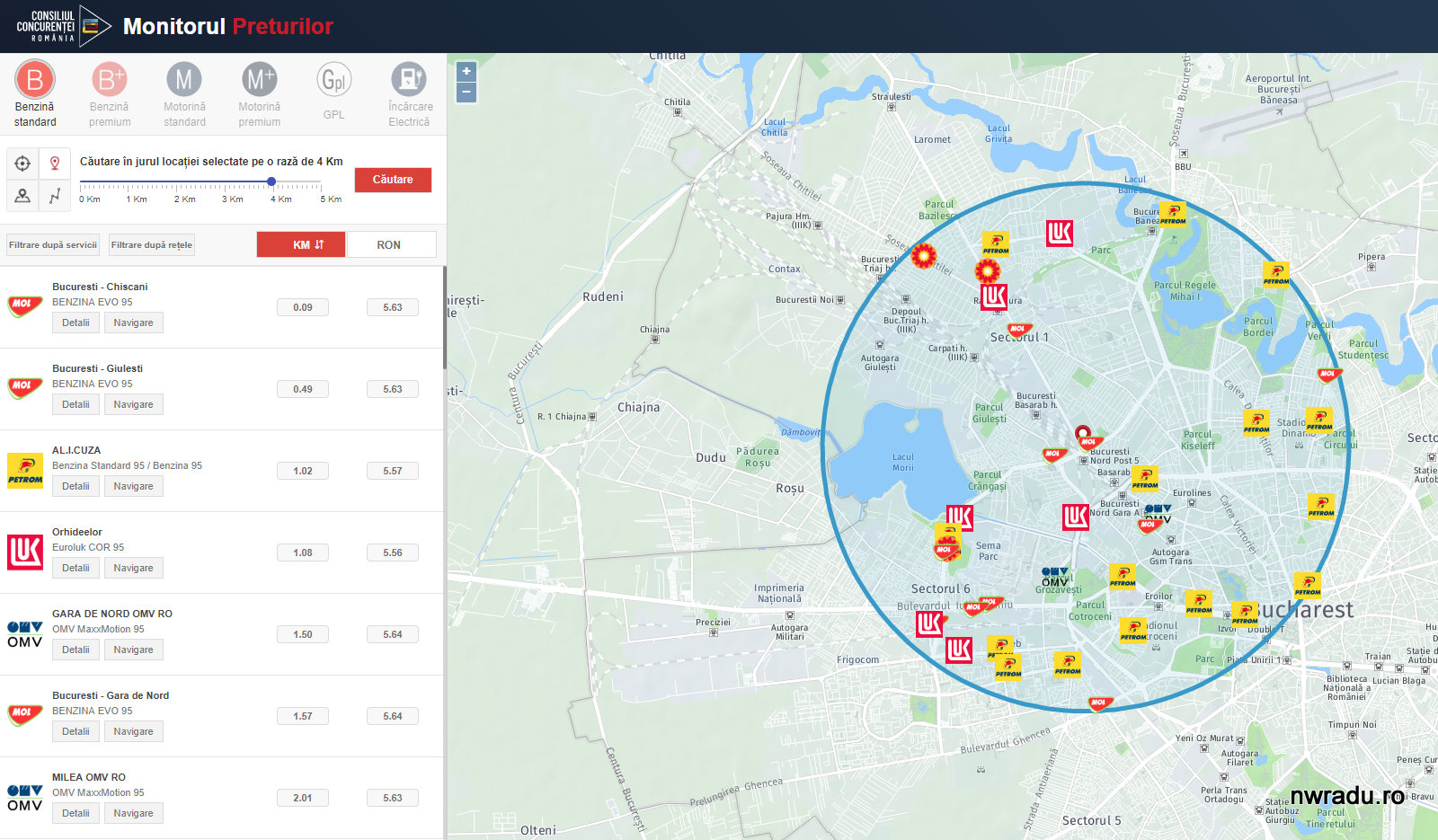Select Benzină premium fuel type
This screenshot has height=840, width=1438.
click(110, 94)
